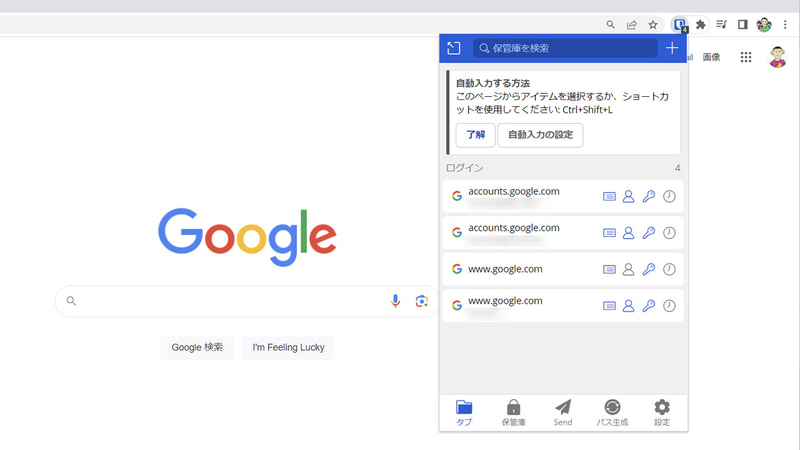Click the Google 検索 button

pos(197,347)
